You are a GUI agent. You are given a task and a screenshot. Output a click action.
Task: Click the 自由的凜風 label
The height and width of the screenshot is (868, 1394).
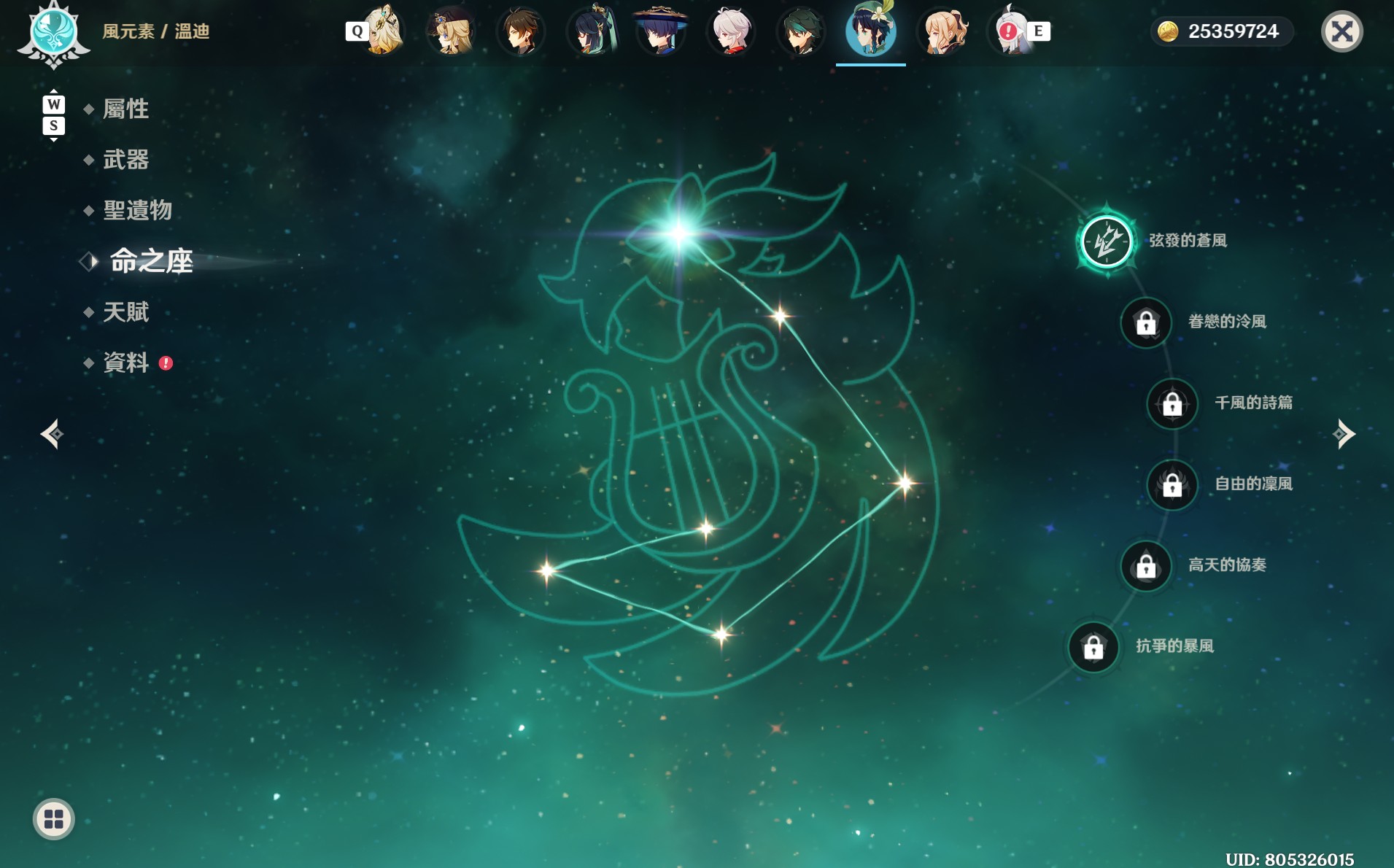(1253, 484)
